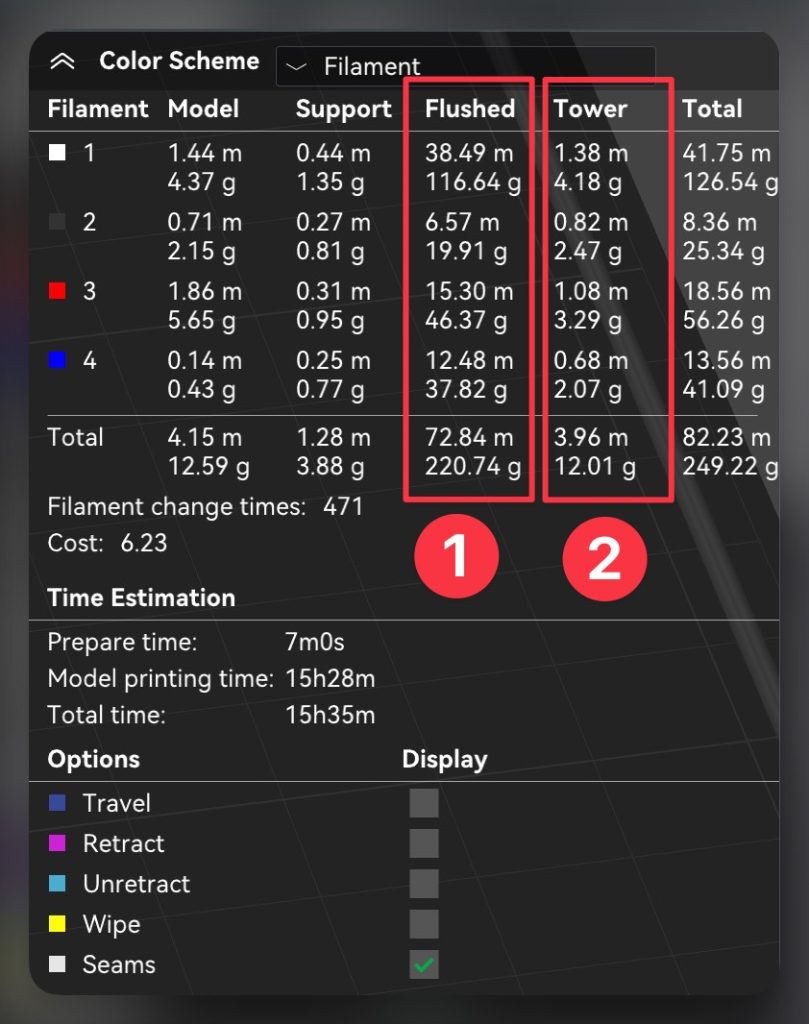
Task: Enable the Travel display checkbox
Action: tap(423, 803)
